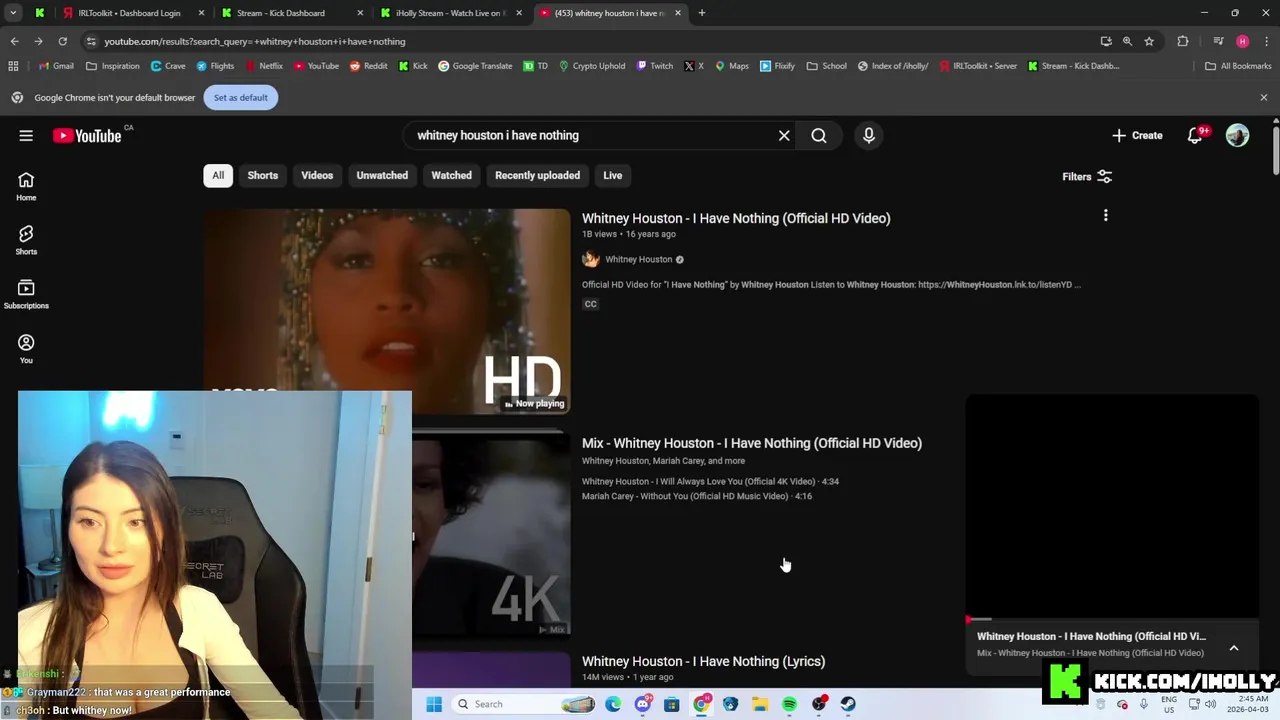Open Microsoft Edge from the taskbar
Image resolution: width=1280 pixels, height=720 pixels.
tap(613, 704)
